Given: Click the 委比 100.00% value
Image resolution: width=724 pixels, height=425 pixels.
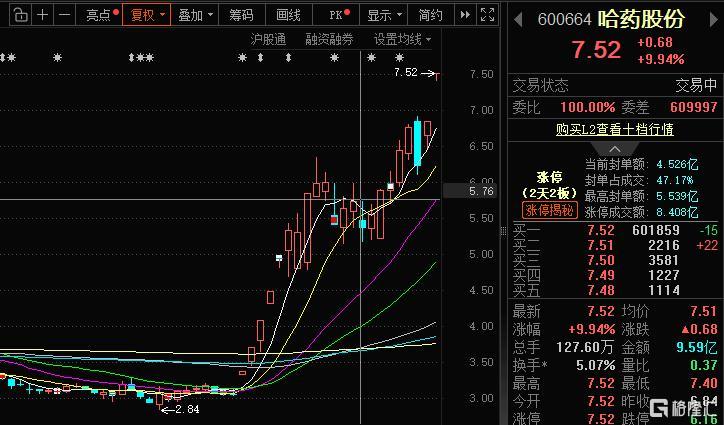Looking at the screenshot, I should pyautogui.click(x=587, y=108).
